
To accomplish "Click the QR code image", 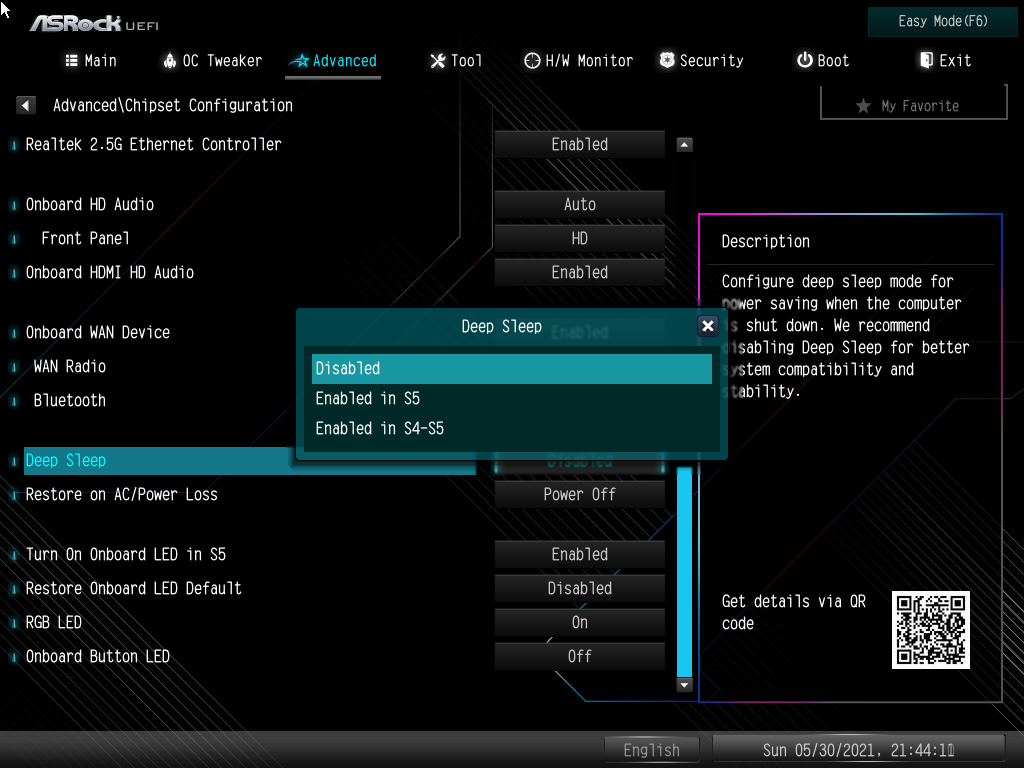I will tap(931, 630).
